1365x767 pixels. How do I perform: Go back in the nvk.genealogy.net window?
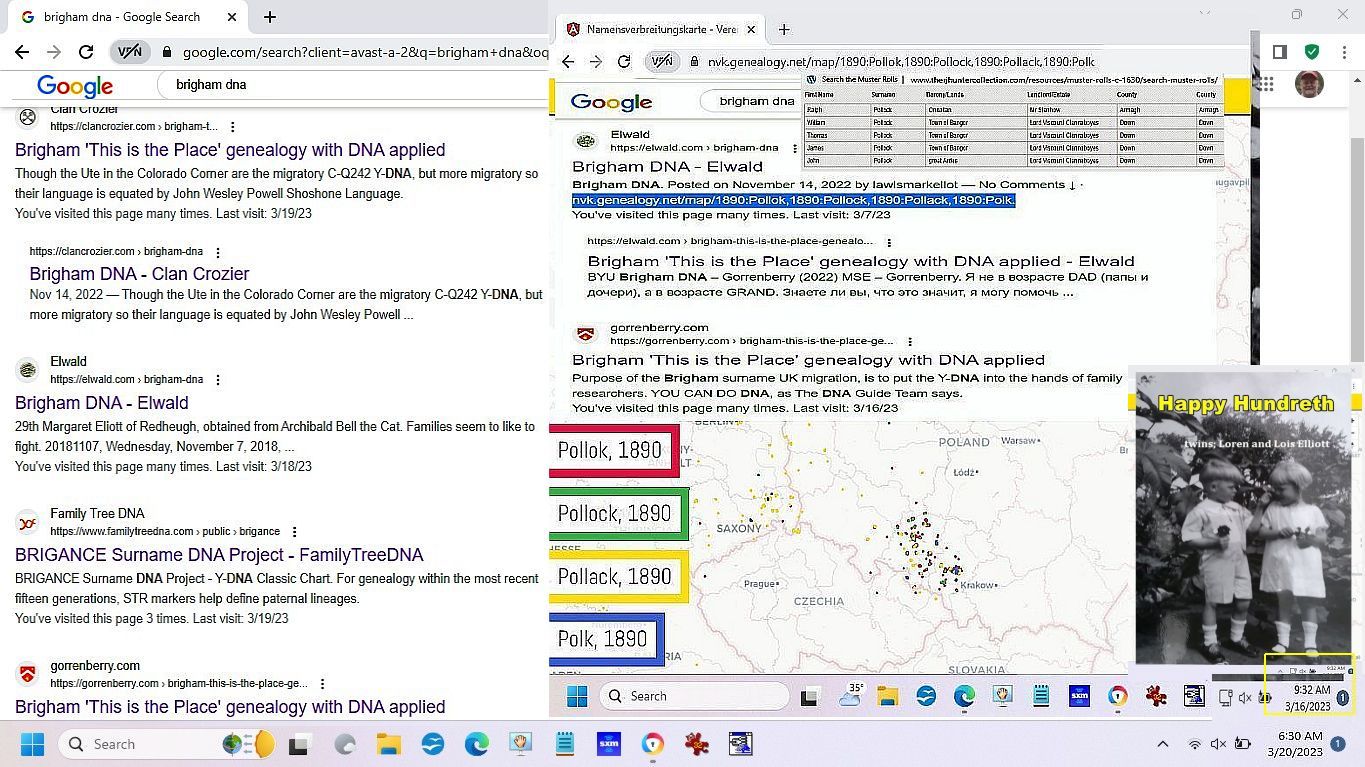pyautogui.click(x=568, y=62)
